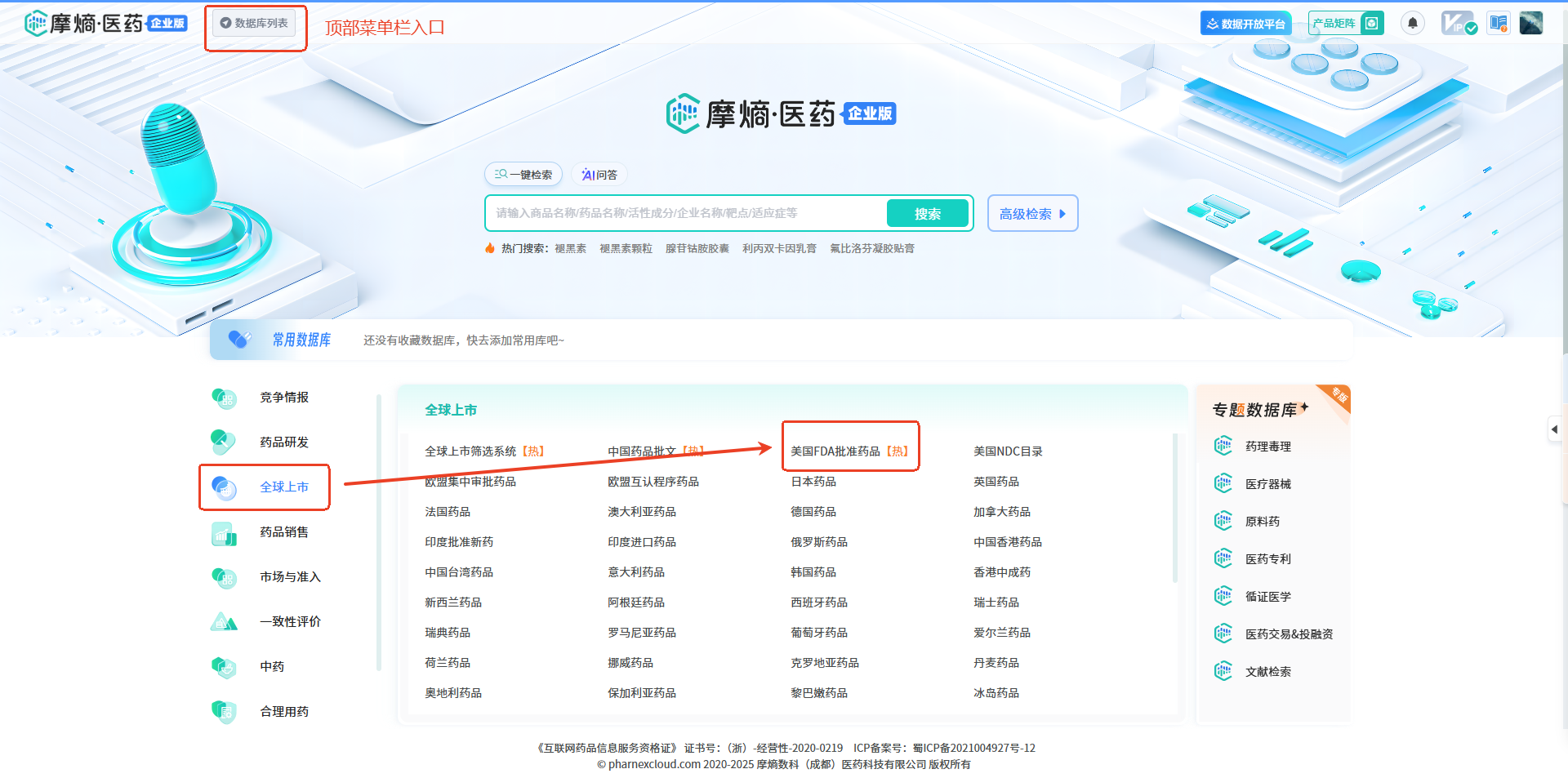Image resolution: width=1568 pixels, height=778 pixels.
Task: Open 数据开放平台 button
Action: [x=1245, y=24]
